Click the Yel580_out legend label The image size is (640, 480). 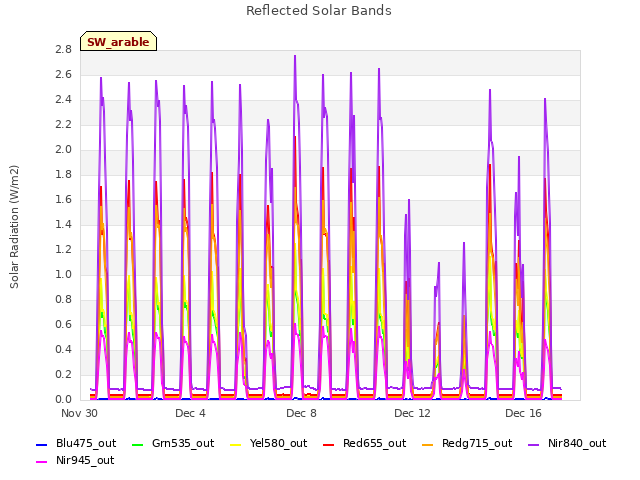(278, 443)
